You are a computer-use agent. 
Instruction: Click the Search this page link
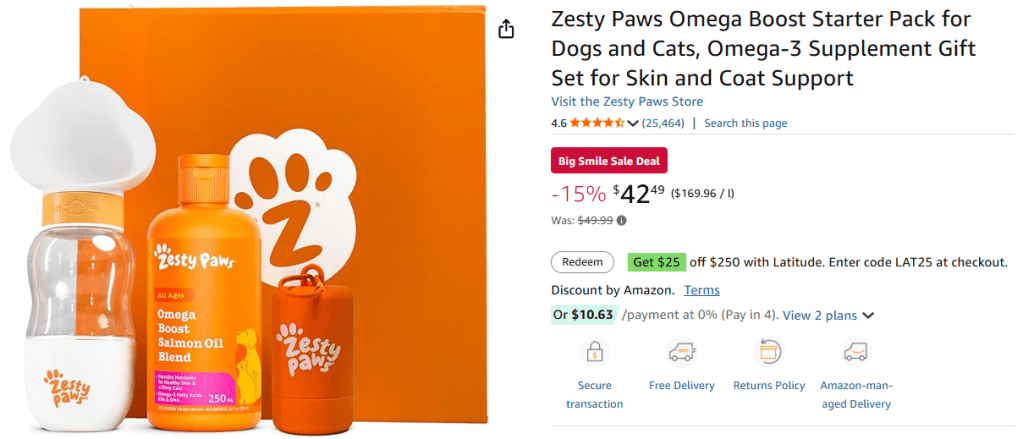[x=745, y=123]
